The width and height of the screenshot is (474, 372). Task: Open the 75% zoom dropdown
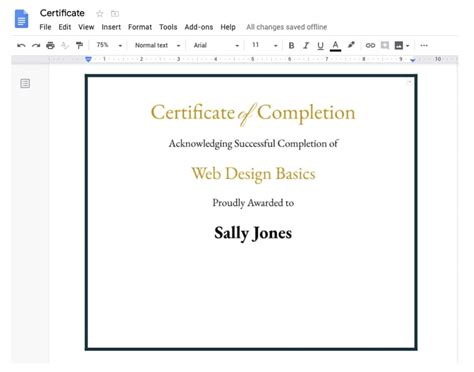(x=109, y=45)
